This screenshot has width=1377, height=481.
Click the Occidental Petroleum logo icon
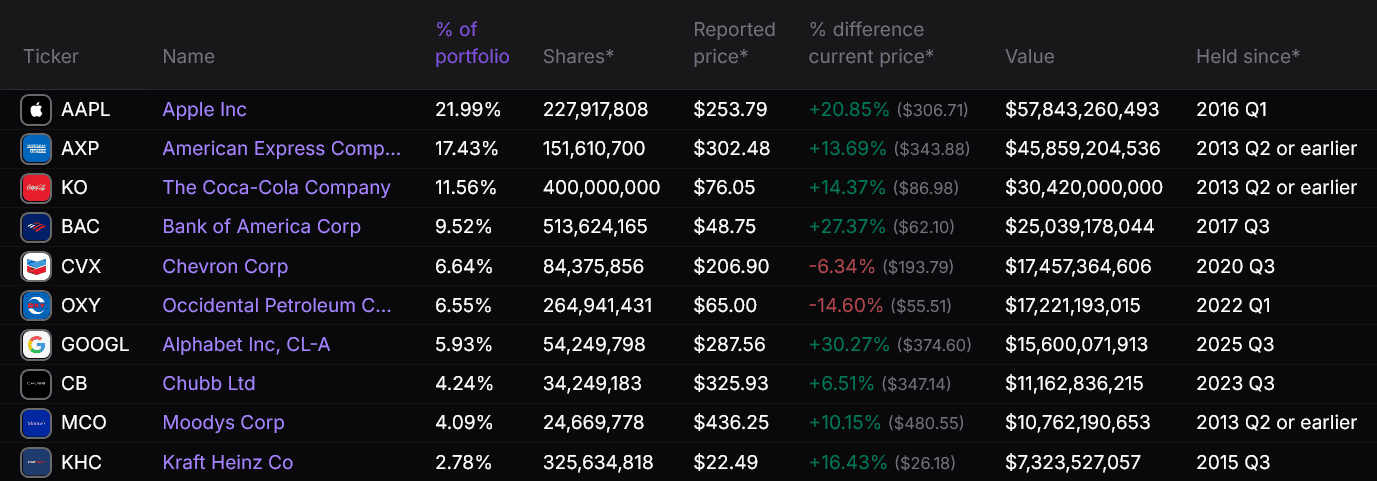(36, 306)
